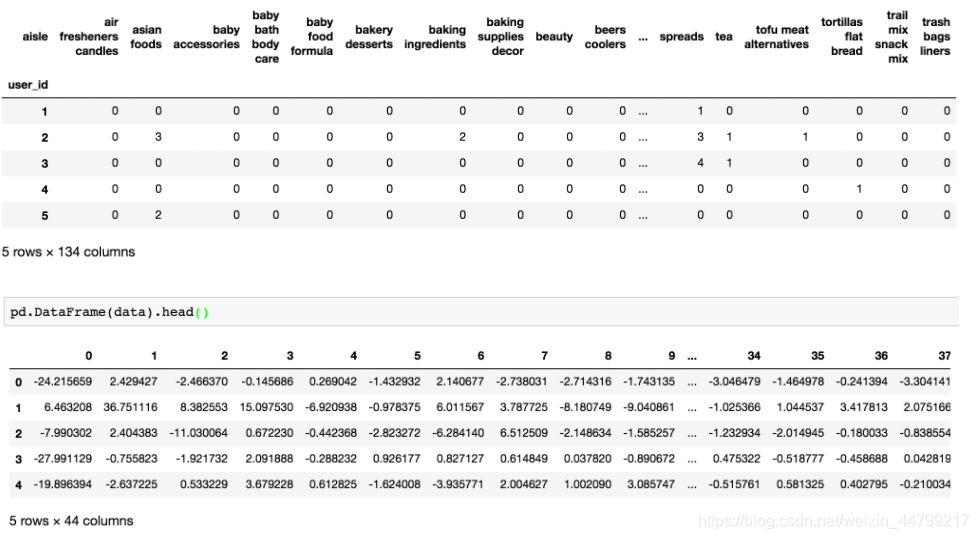Click the pd.DataFrame(data).head() code cell
979x539 pixels.
point(481,312)
